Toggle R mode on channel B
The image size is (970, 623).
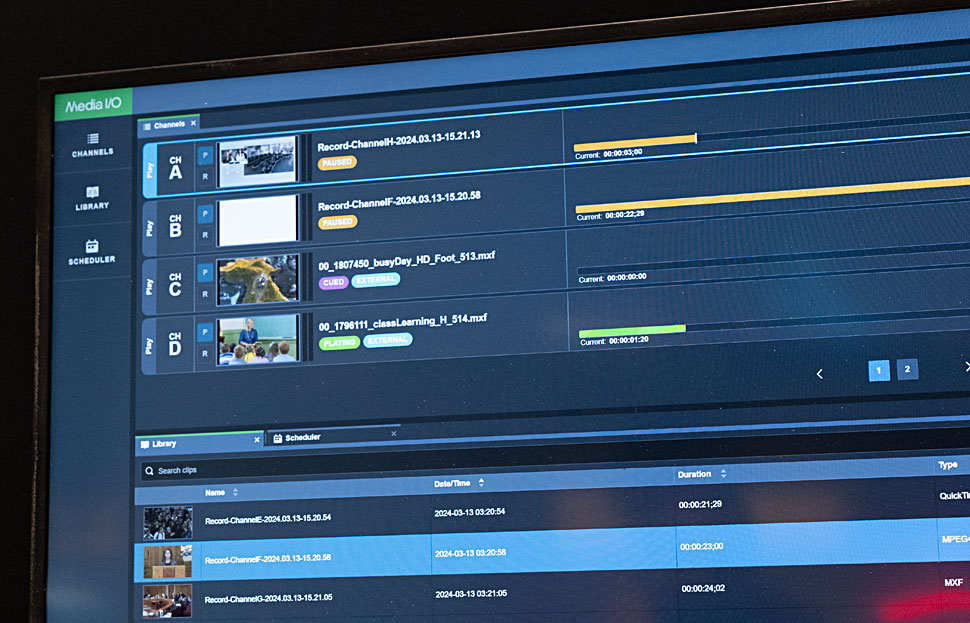tap(205, 235)
